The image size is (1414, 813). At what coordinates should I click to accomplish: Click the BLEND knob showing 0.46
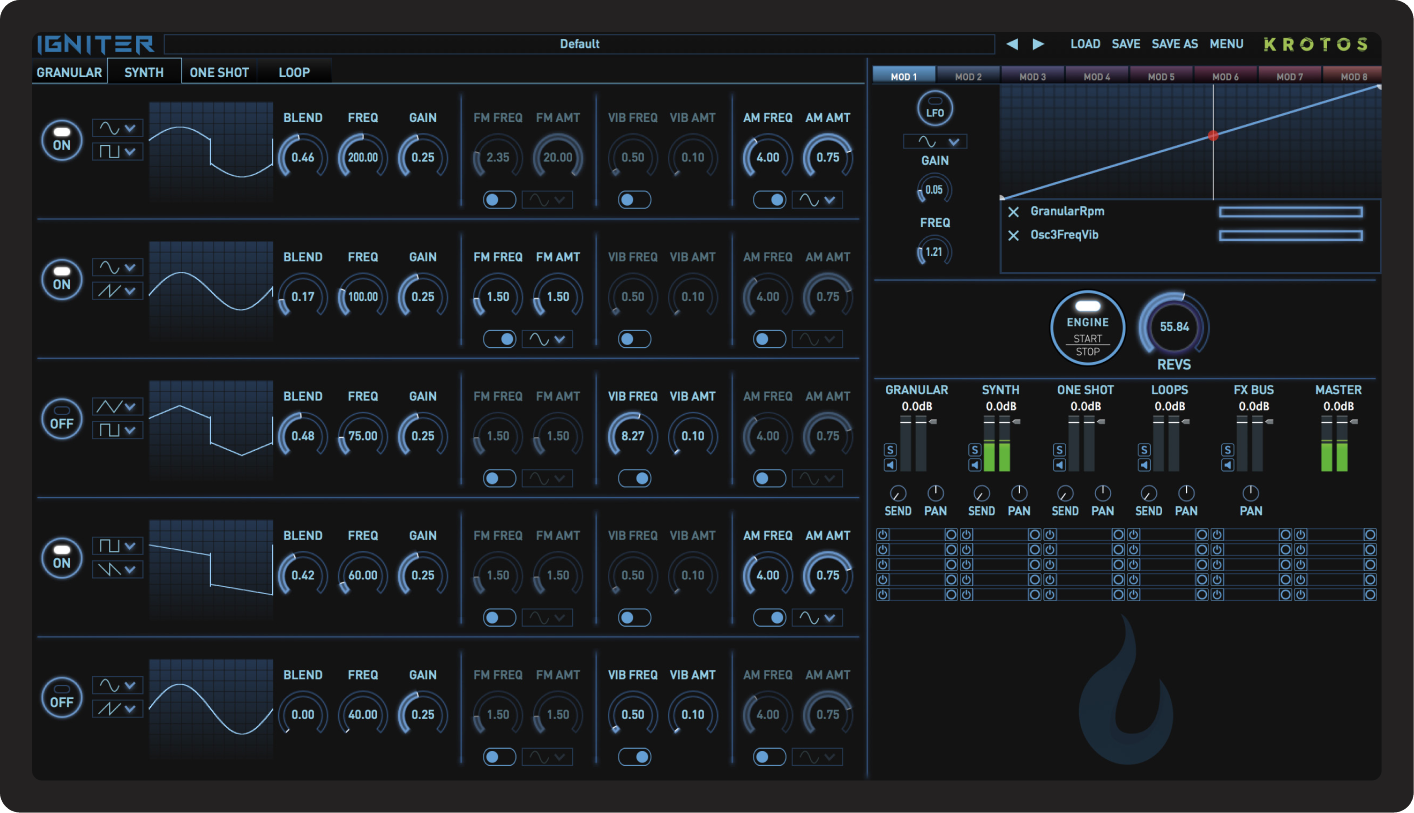coord(302,157)
